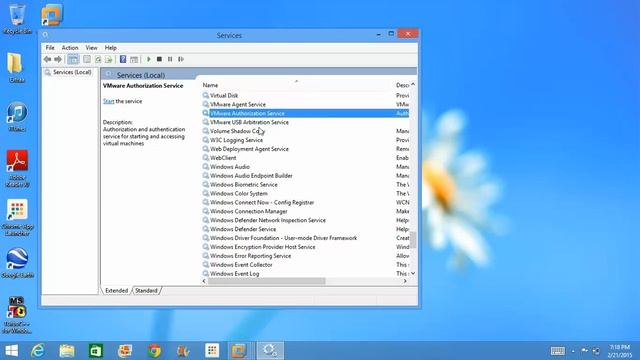The image size is (640, 360).
Task: Select the Windows Audio service
Action: point(305,167)
